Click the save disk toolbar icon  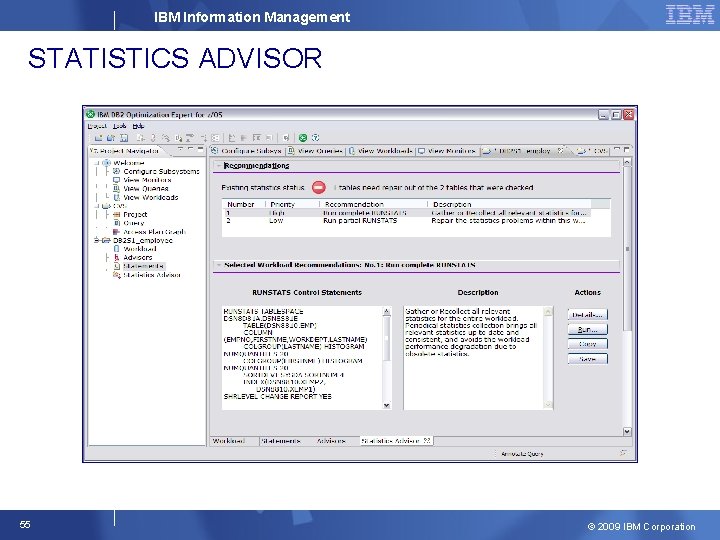124,137
